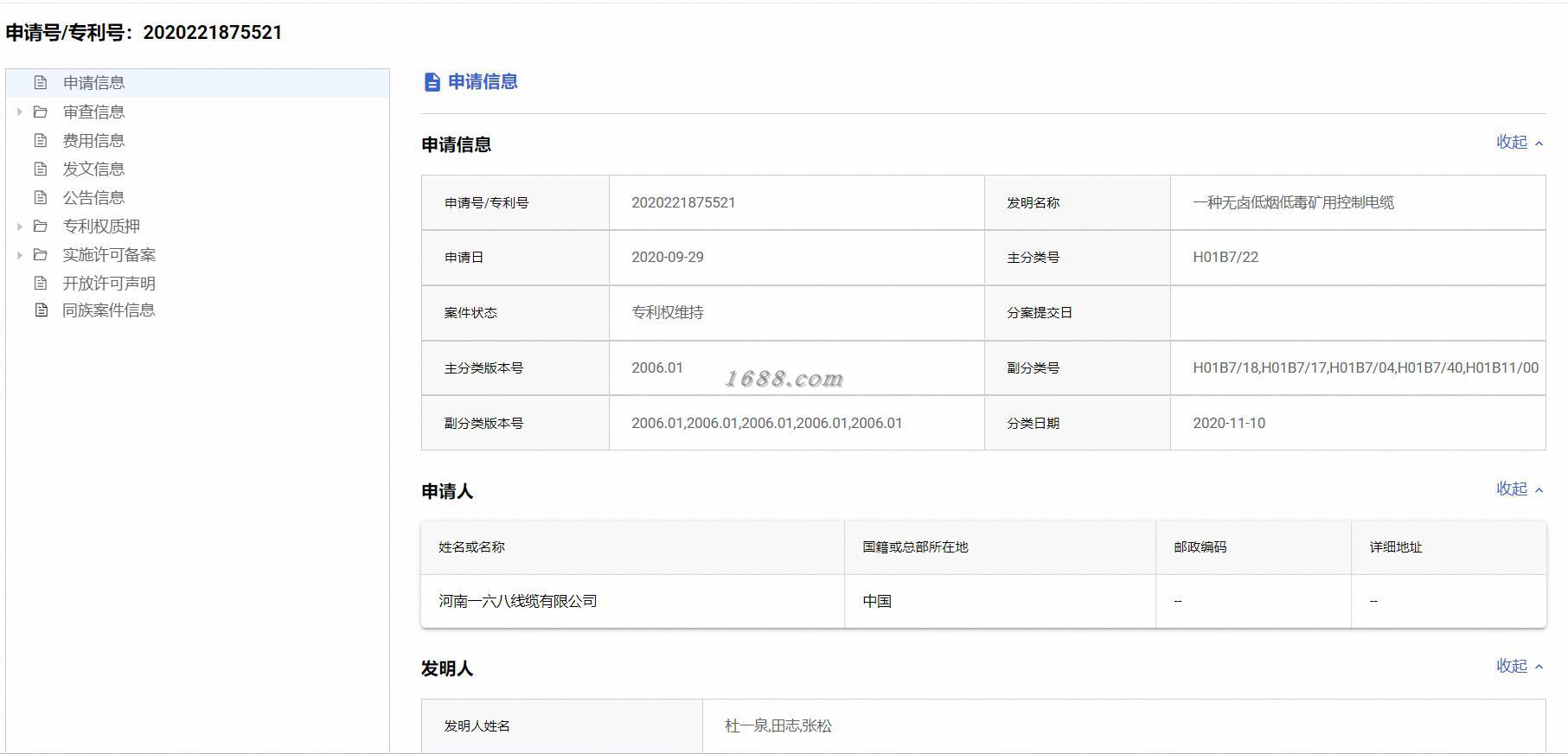Screen dimensions: 1568x754
Task: Collapse the 申请信息 section via 收起
Action: 1520,142
